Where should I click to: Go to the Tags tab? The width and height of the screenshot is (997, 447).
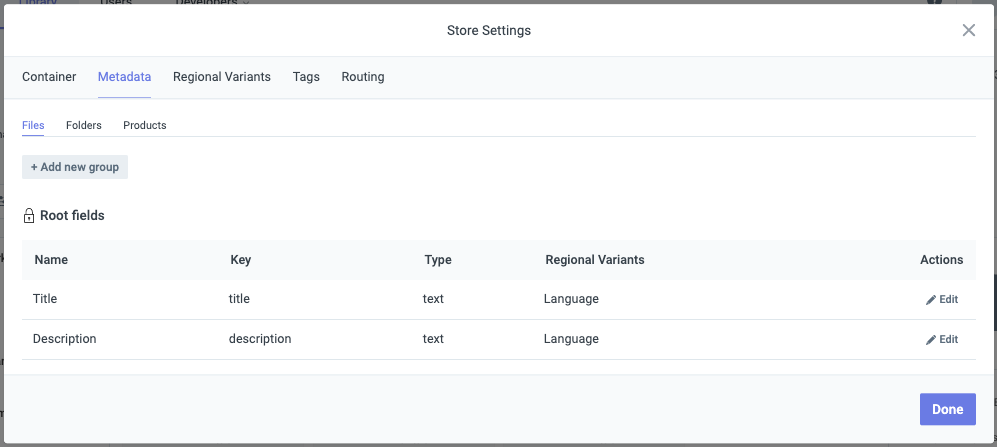click(x=306, y=77)
